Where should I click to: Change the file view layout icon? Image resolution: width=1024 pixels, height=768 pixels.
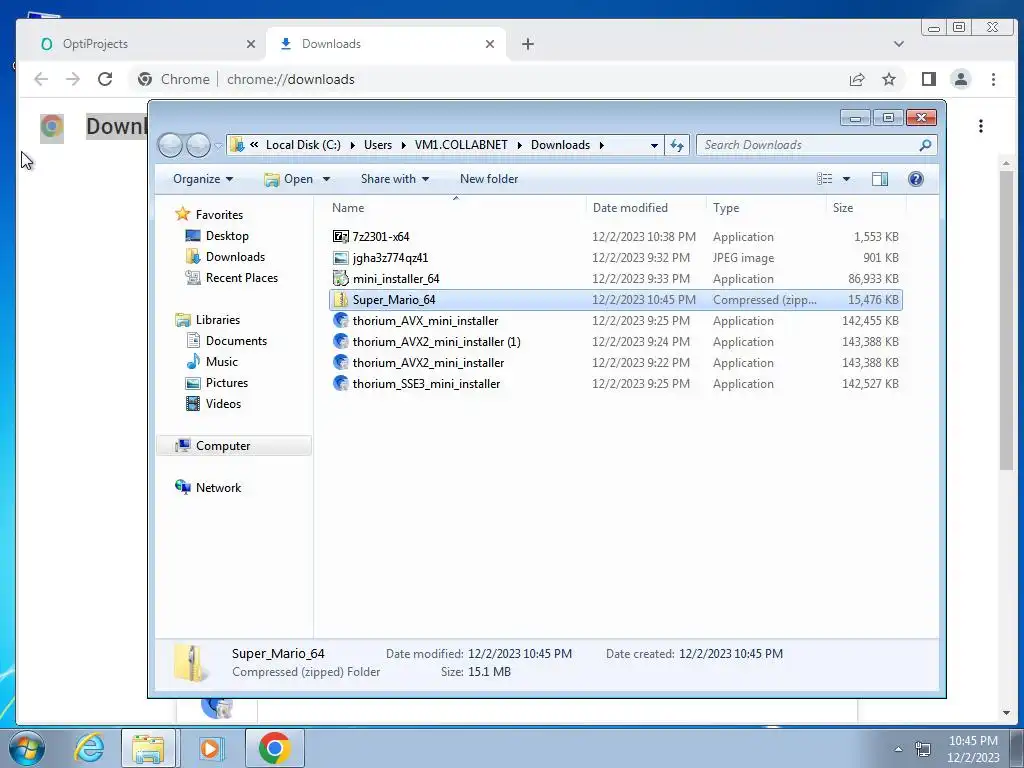(825, 179)
